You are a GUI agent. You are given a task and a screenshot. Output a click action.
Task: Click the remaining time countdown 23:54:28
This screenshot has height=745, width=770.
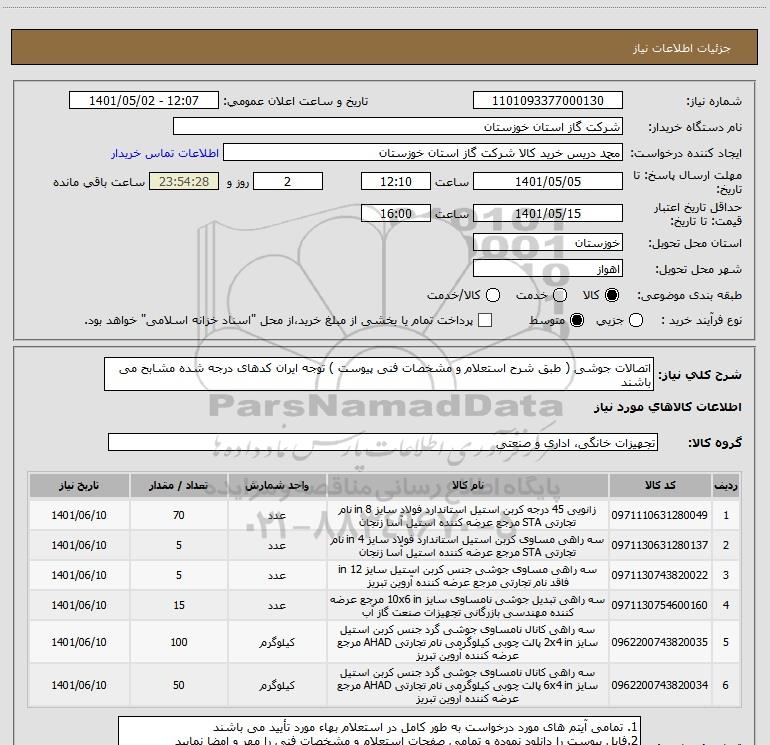coord(184,181)
